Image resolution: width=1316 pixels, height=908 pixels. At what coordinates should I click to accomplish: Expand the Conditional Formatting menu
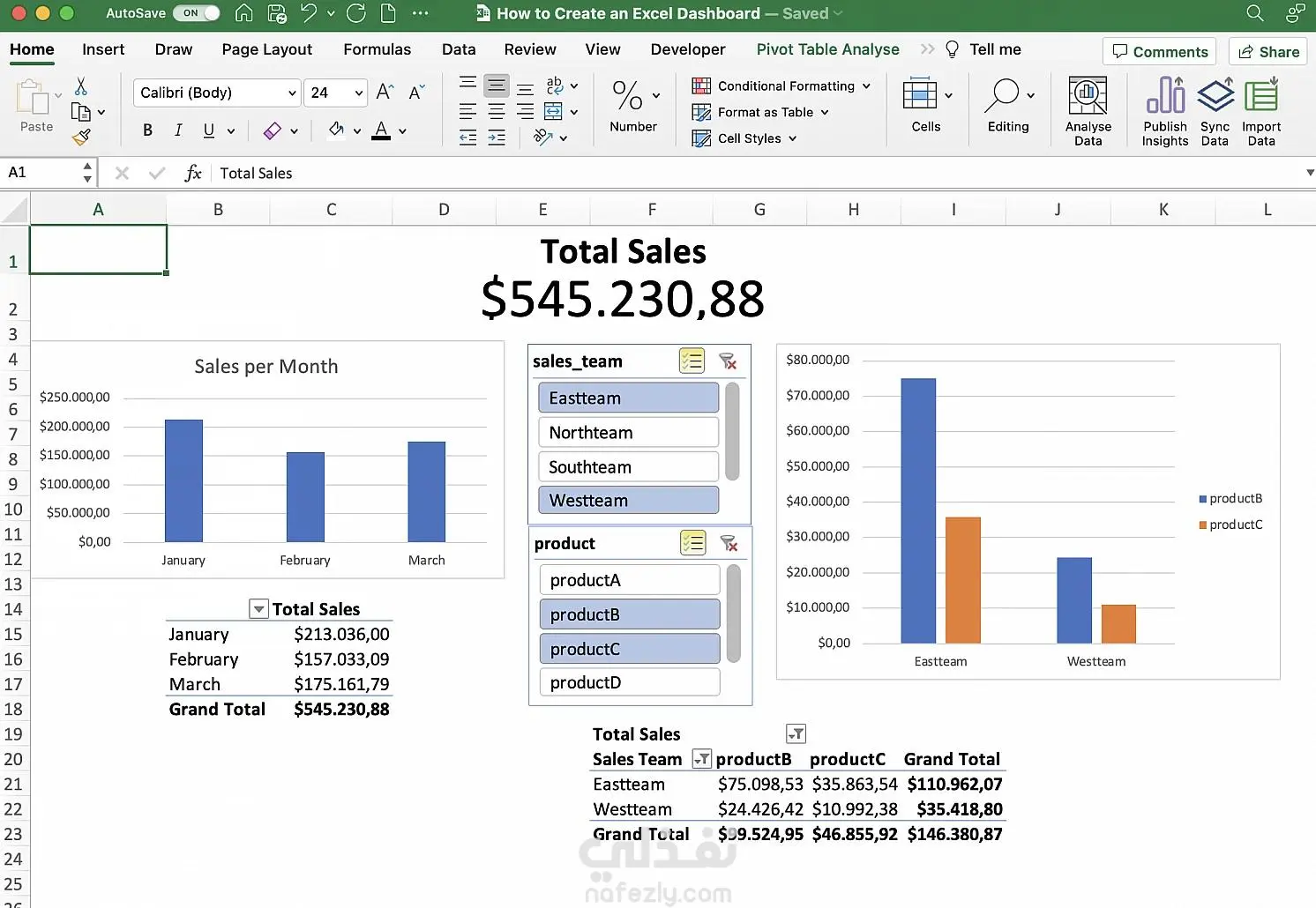[866, 86]
